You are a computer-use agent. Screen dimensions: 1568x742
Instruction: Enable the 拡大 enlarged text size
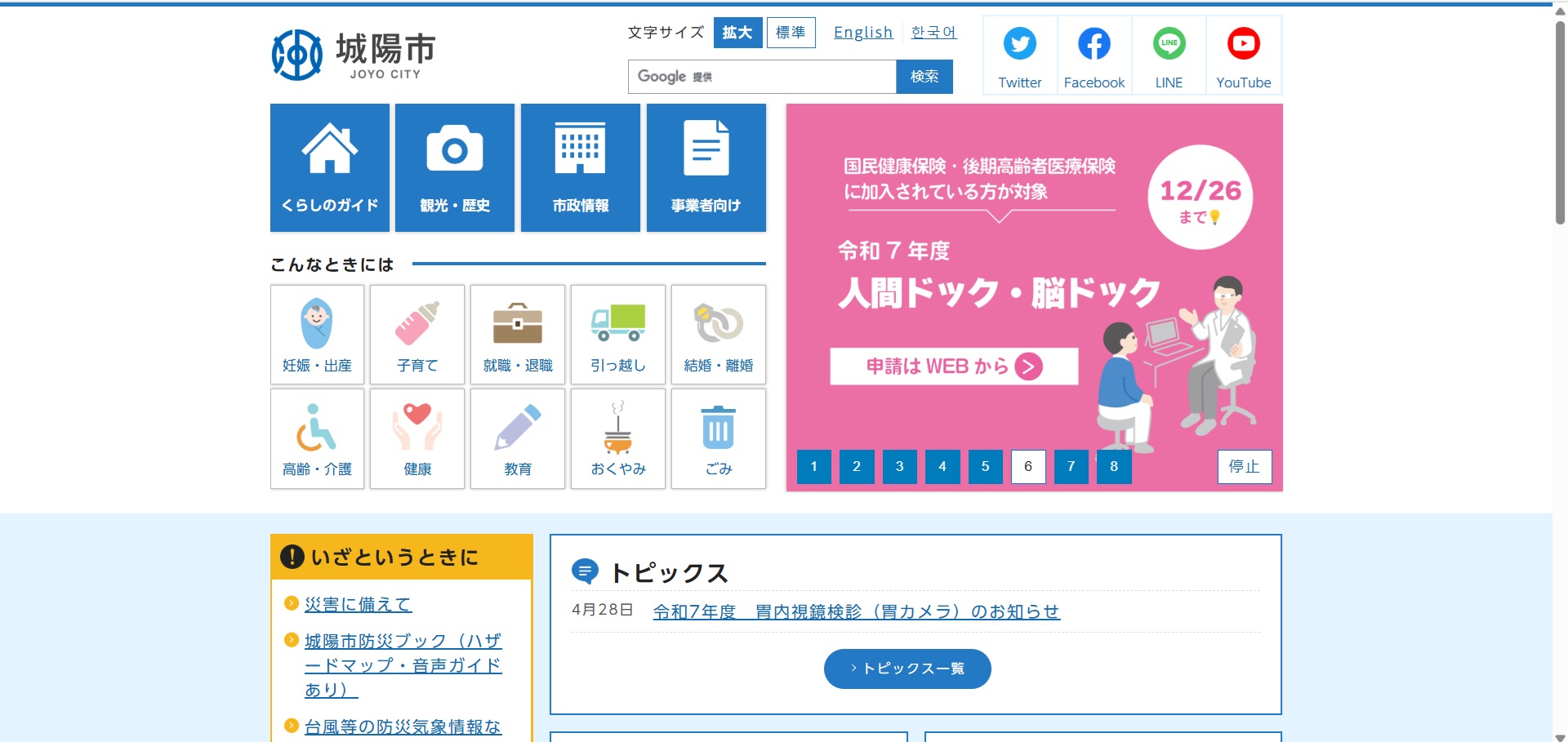[737, 32]
